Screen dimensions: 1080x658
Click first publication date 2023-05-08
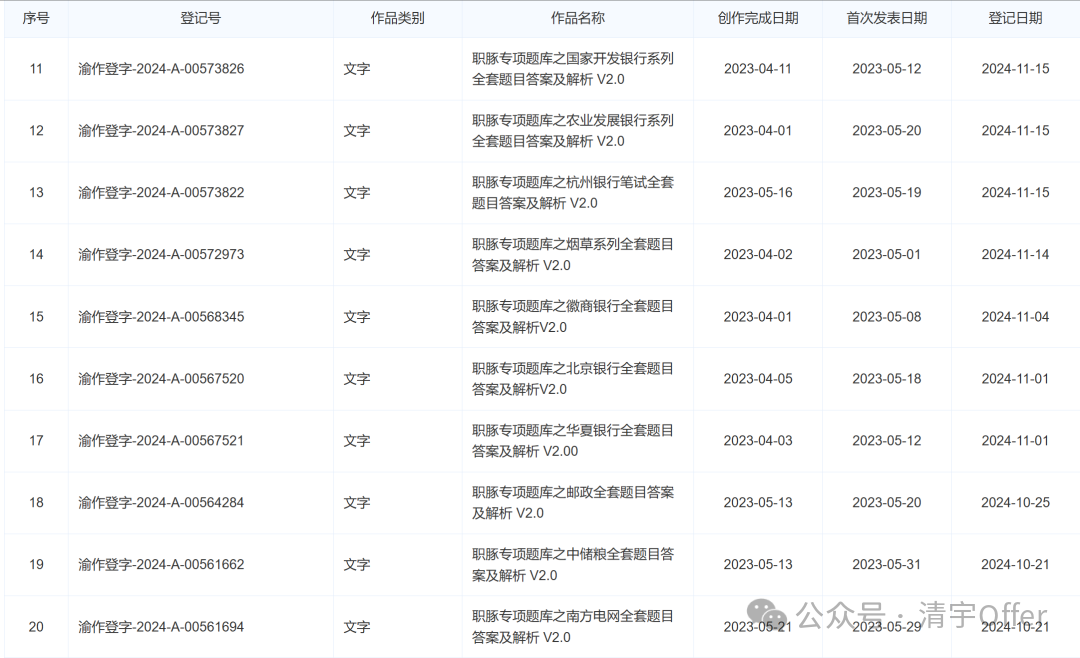click(886, 317)
